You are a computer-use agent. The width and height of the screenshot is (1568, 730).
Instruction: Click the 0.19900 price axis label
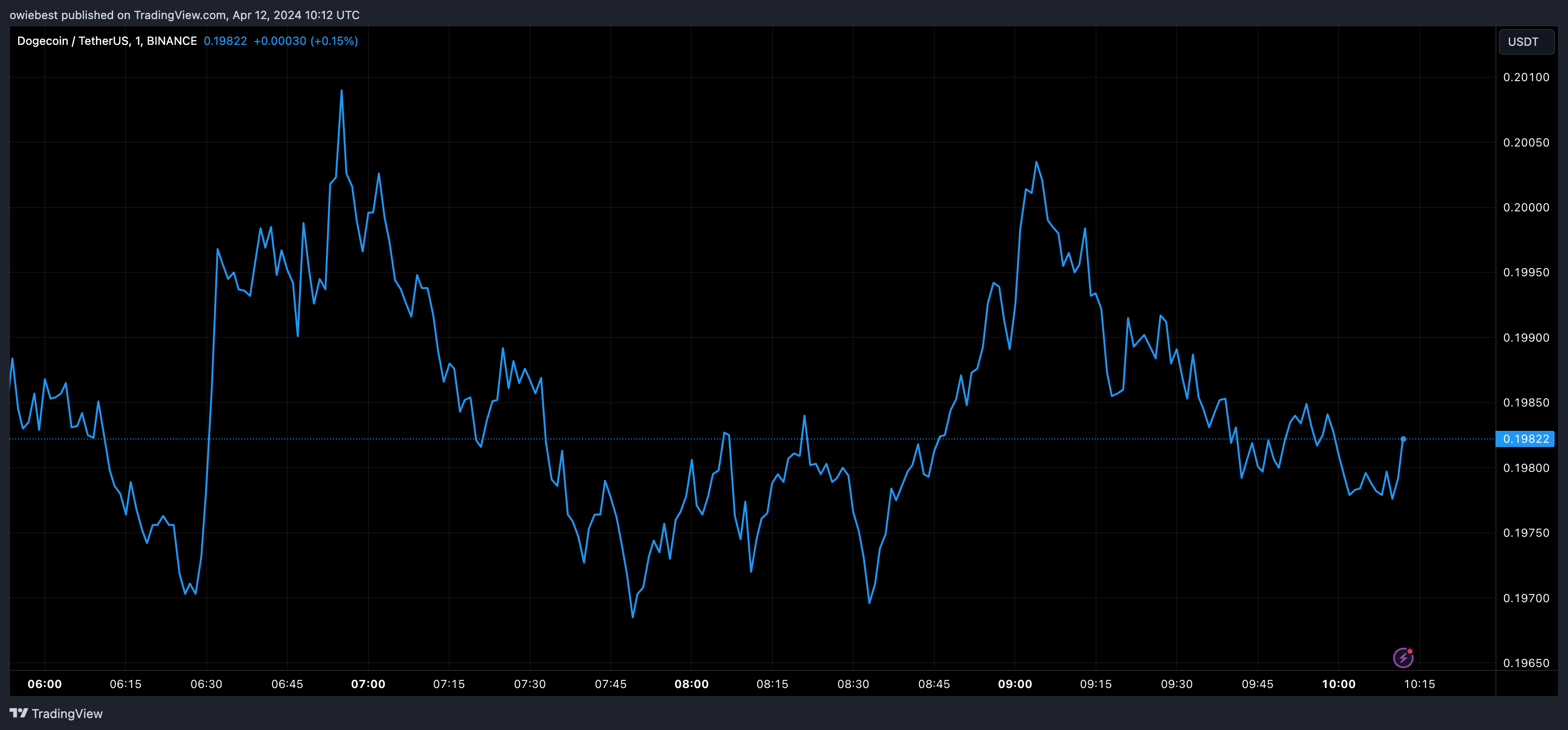[1526, 338]
